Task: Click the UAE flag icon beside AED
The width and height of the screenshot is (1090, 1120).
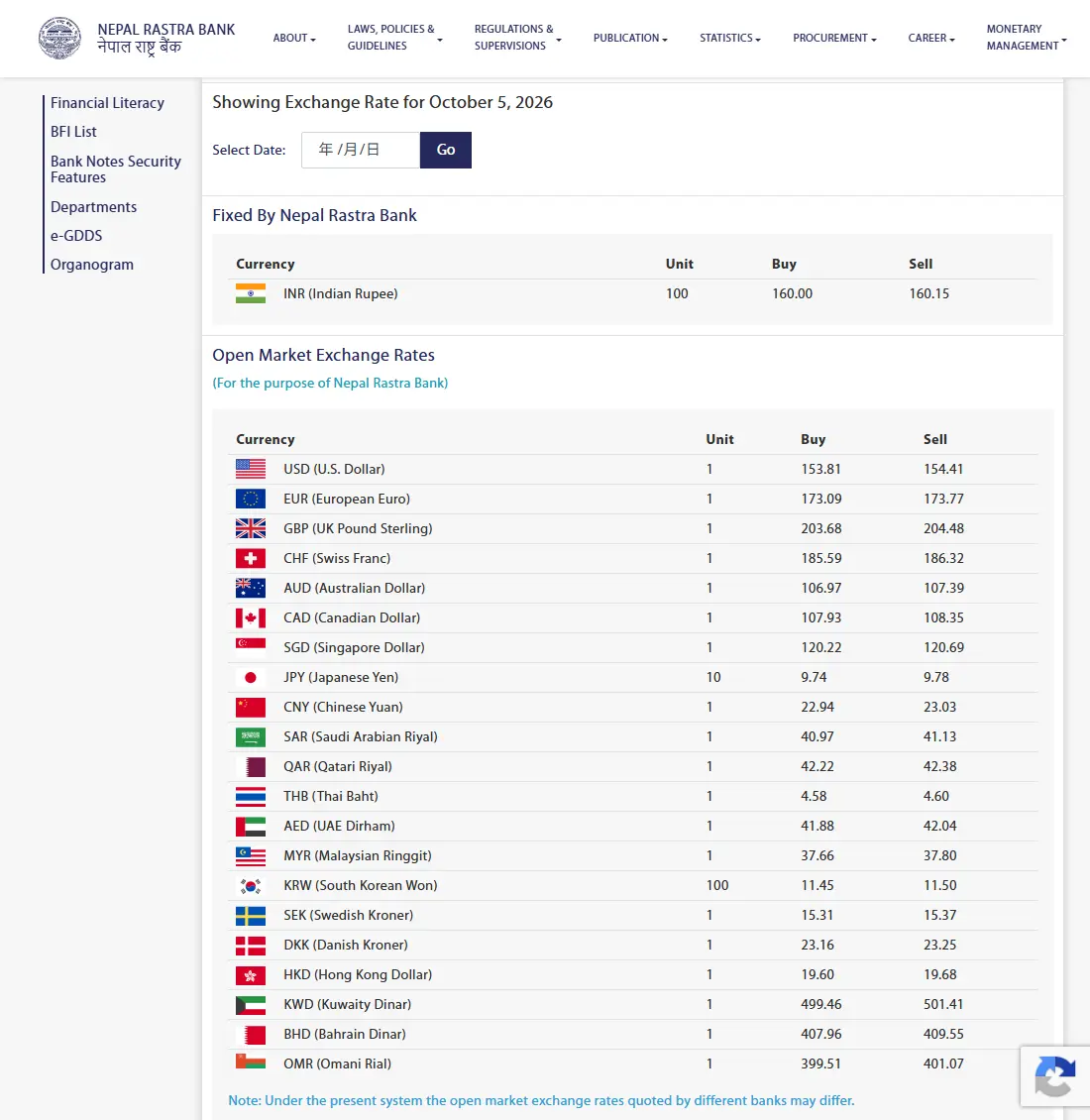Action: click(x=251, y=827)
